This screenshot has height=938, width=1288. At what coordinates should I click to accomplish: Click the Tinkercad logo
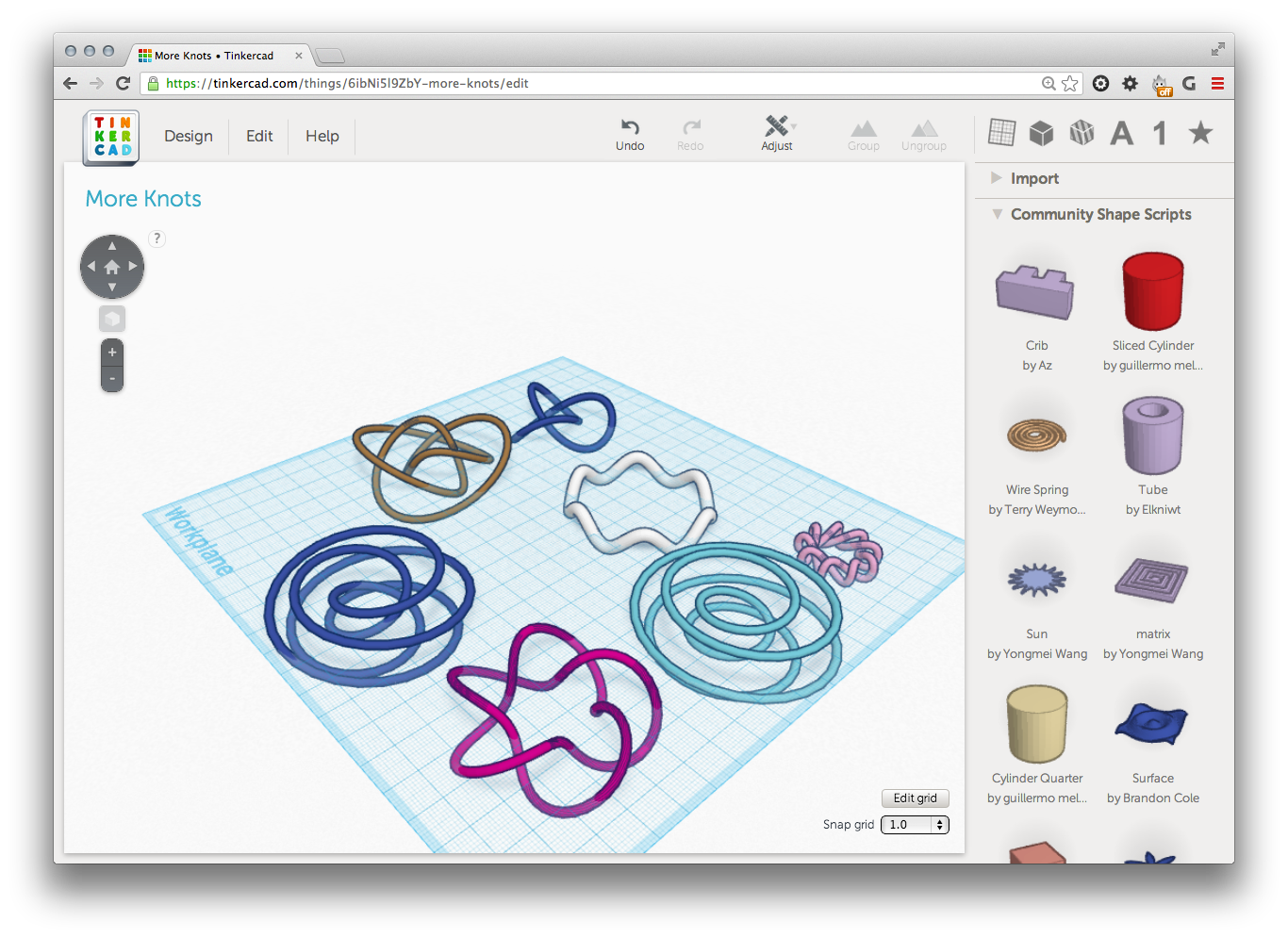[x=111, y=138]
